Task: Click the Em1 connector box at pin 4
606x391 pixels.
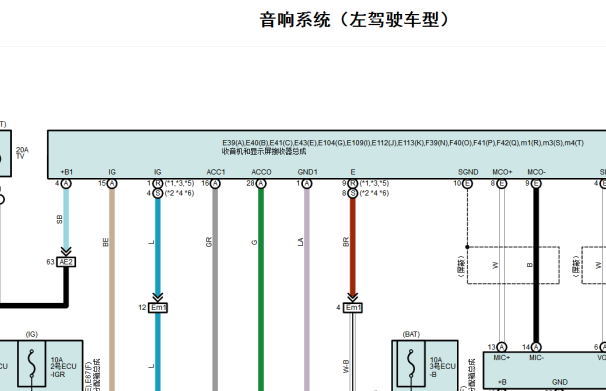Action: click(353, 308)
